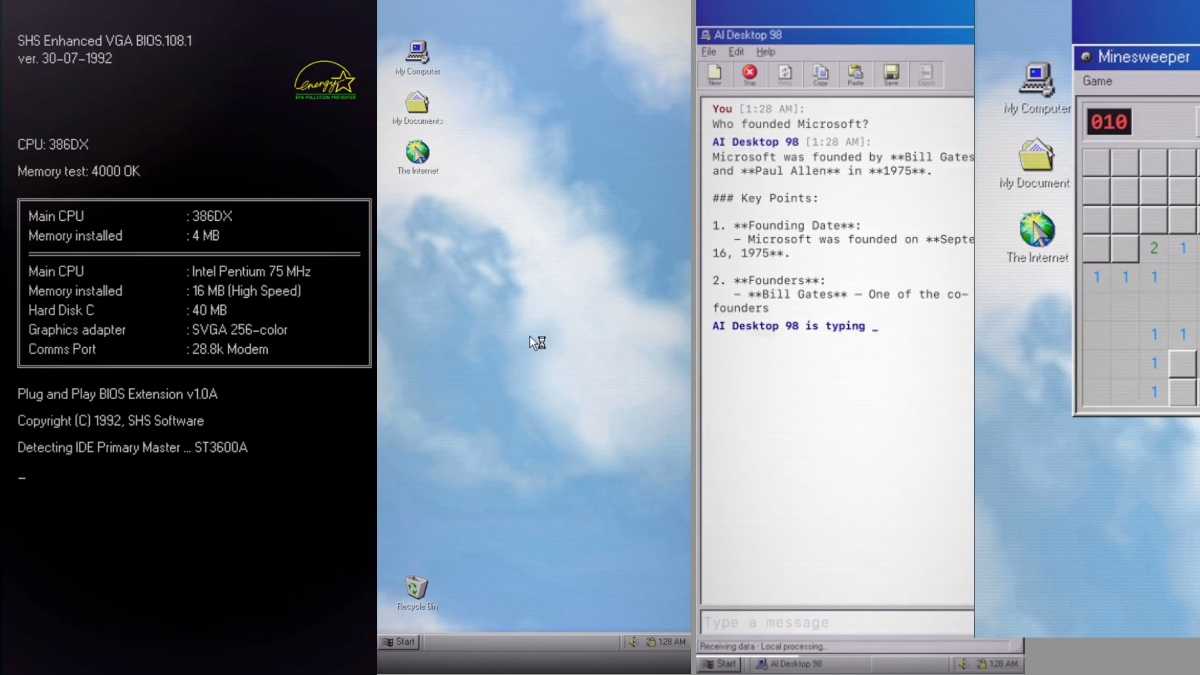Open the Game menu in Minesweeper
This screenshot has width=1200, height=675.
(x=1097, y=81)
